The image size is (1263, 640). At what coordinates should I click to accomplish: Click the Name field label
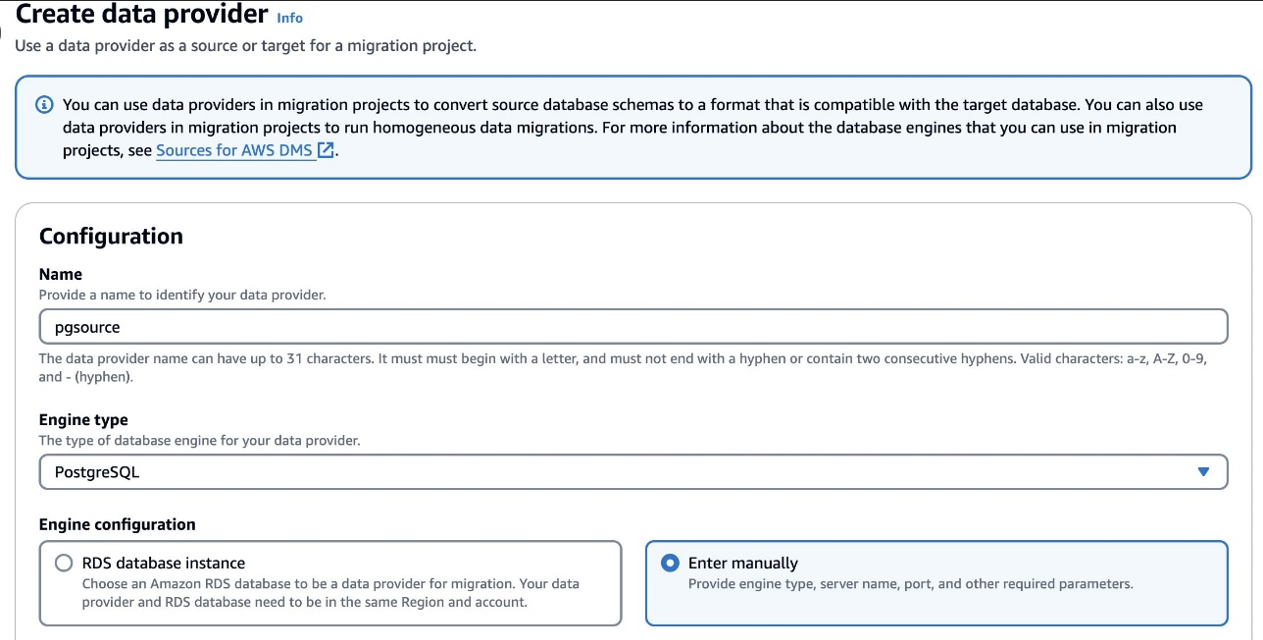click(x=60, y=274)
